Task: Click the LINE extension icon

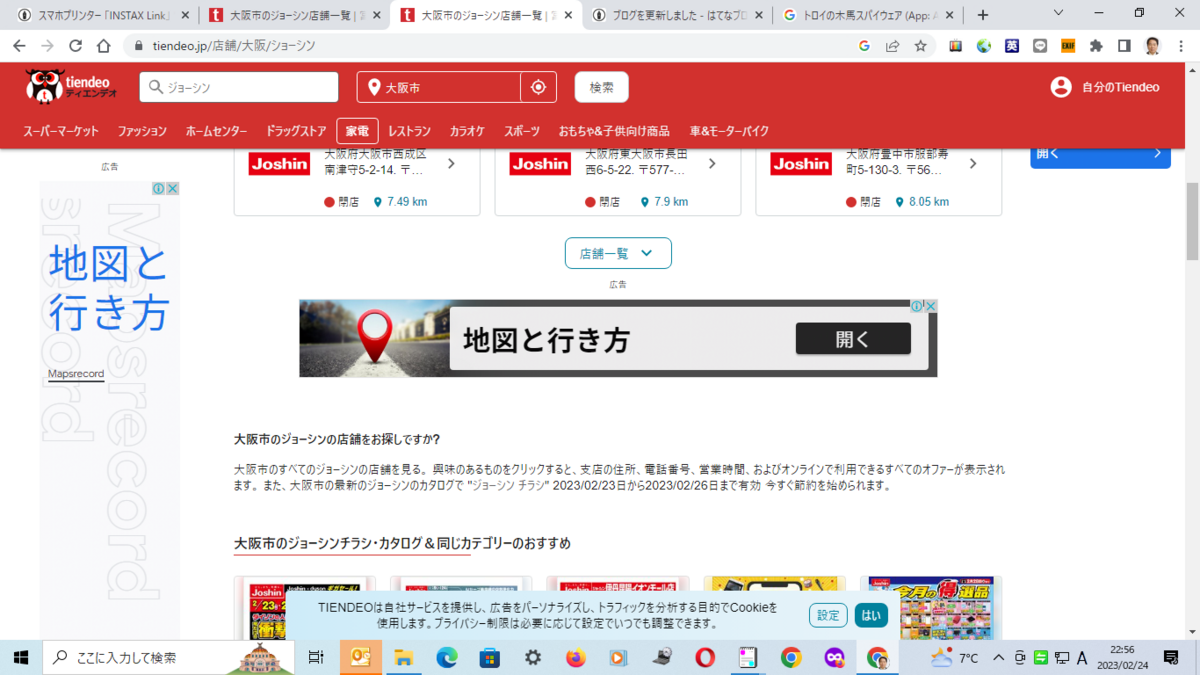Action: 1040,46
